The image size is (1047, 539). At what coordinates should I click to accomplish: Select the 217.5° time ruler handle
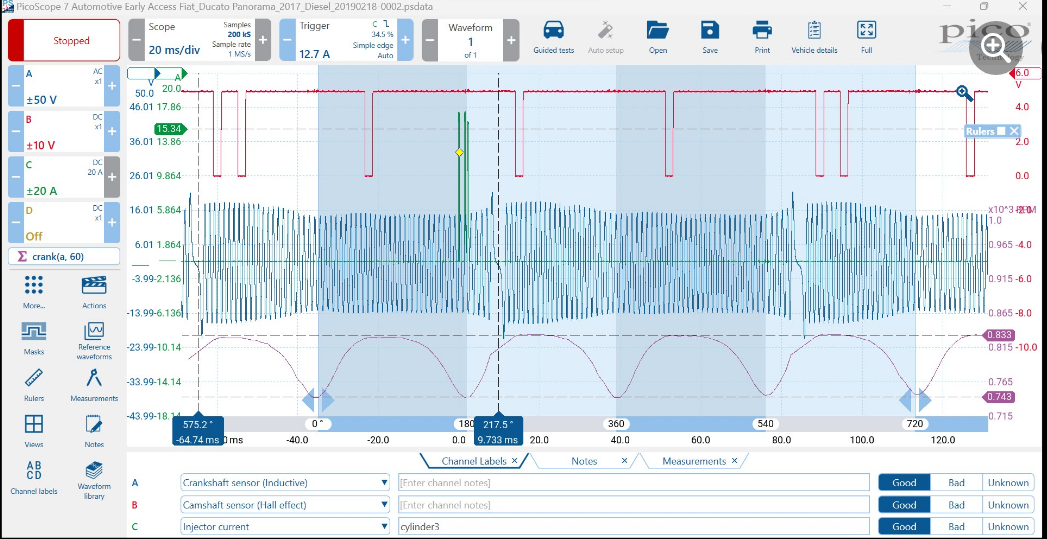coord(498,429)
